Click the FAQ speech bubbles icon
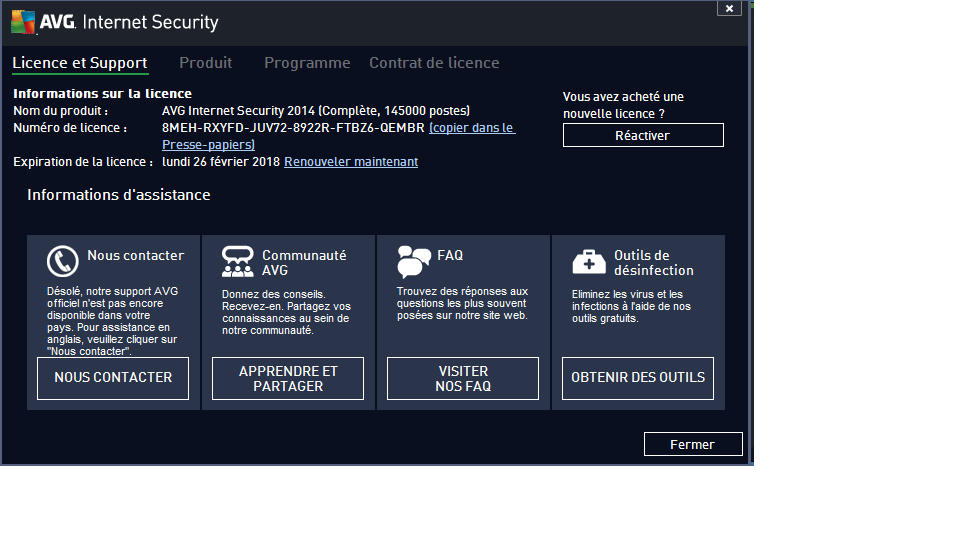Screen dimensions: 960x540 (414, 261)
